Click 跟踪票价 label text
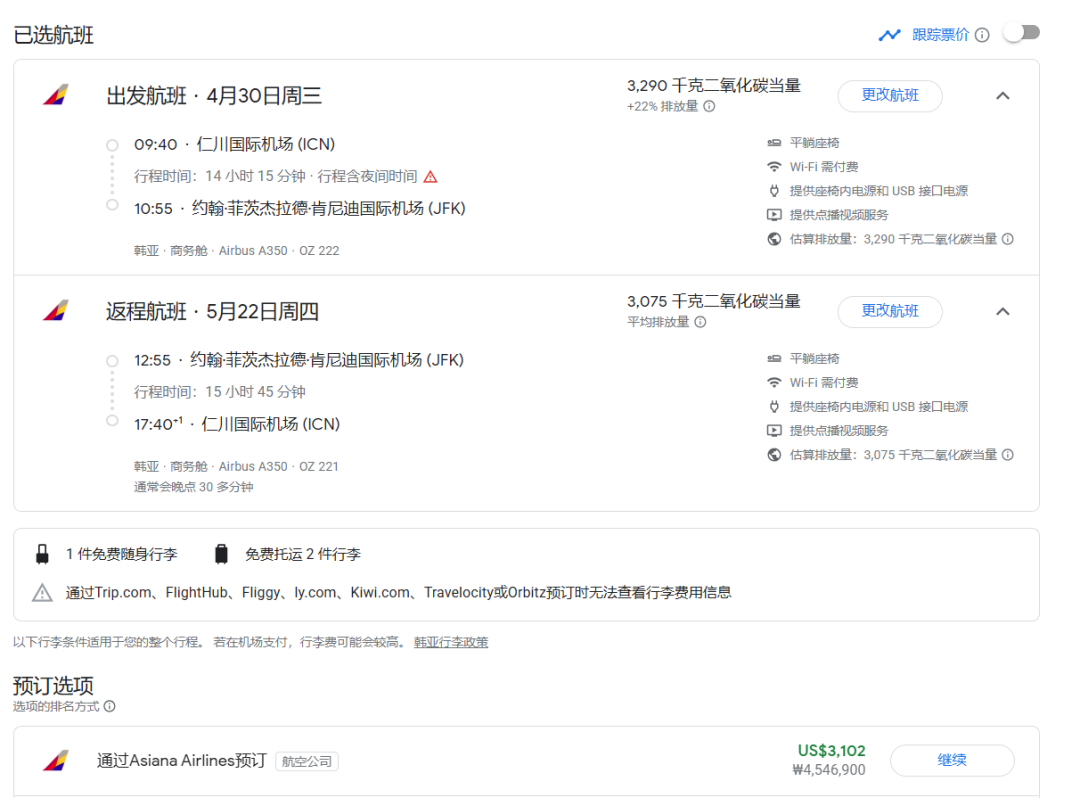This screenshot has height=798, width=1080. coord(940,34)
